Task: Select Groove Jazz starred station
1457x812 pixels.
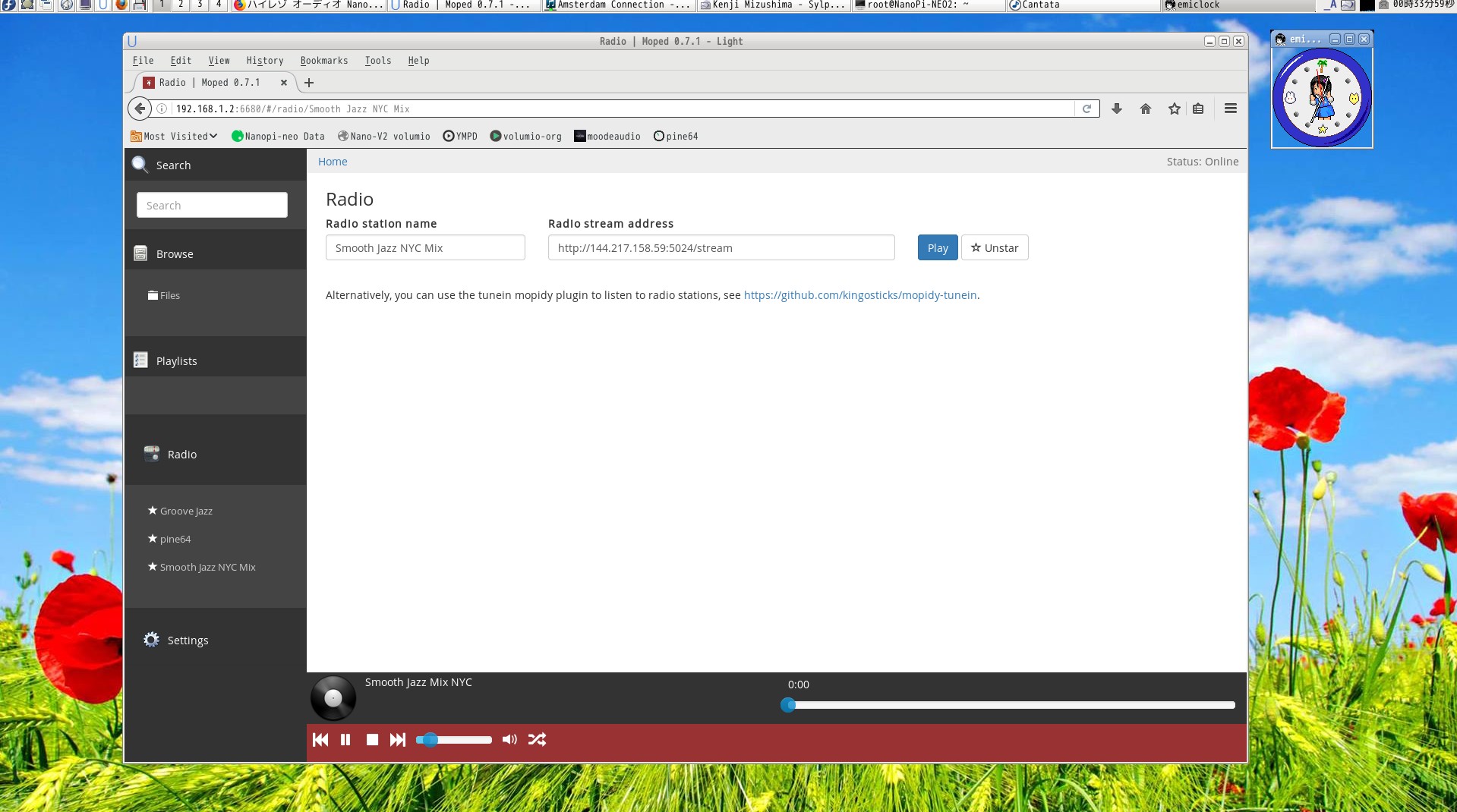Action: (186, 511)
